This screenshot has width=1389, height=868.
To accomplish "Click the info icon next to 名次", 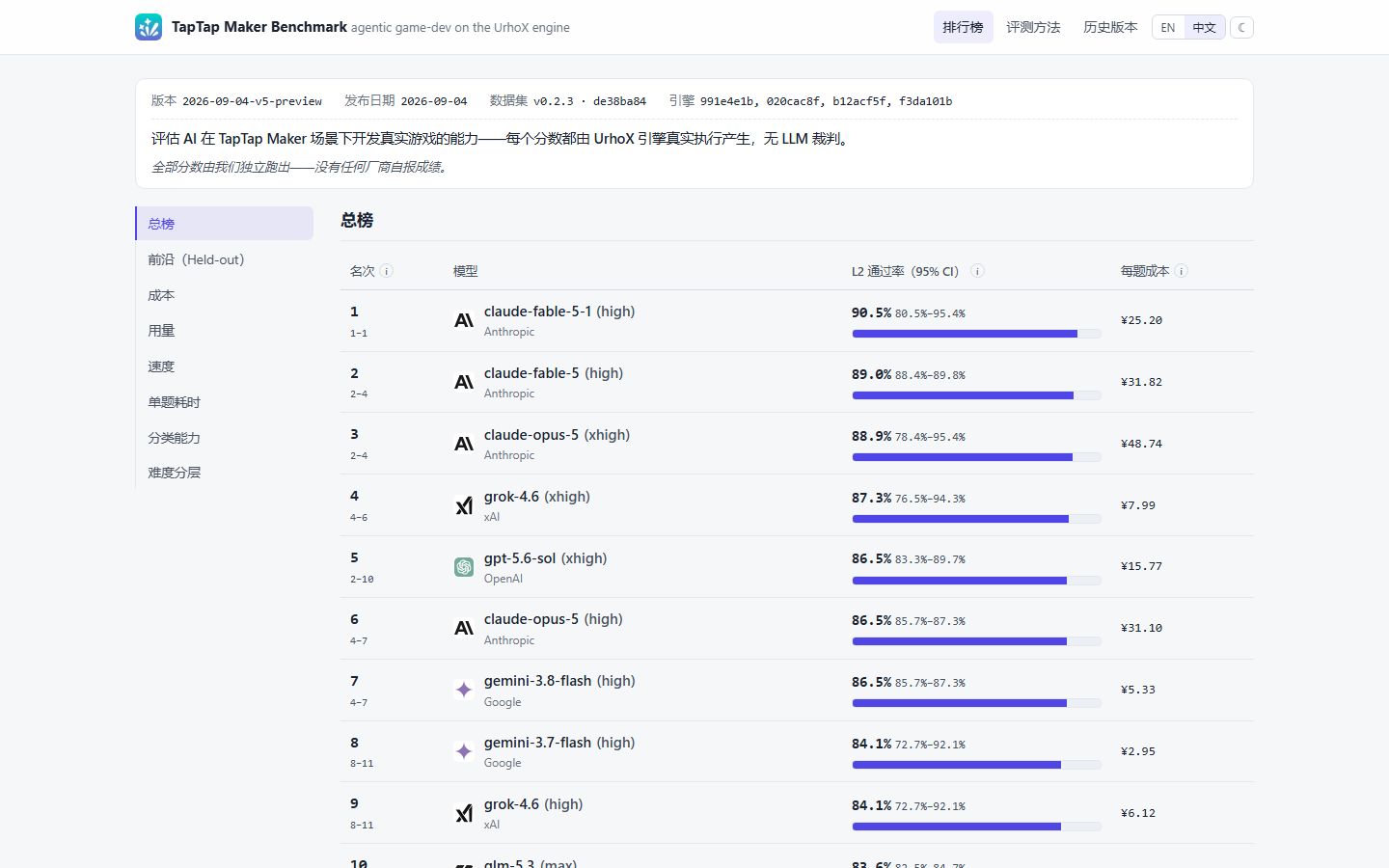I will pos(387,271).
